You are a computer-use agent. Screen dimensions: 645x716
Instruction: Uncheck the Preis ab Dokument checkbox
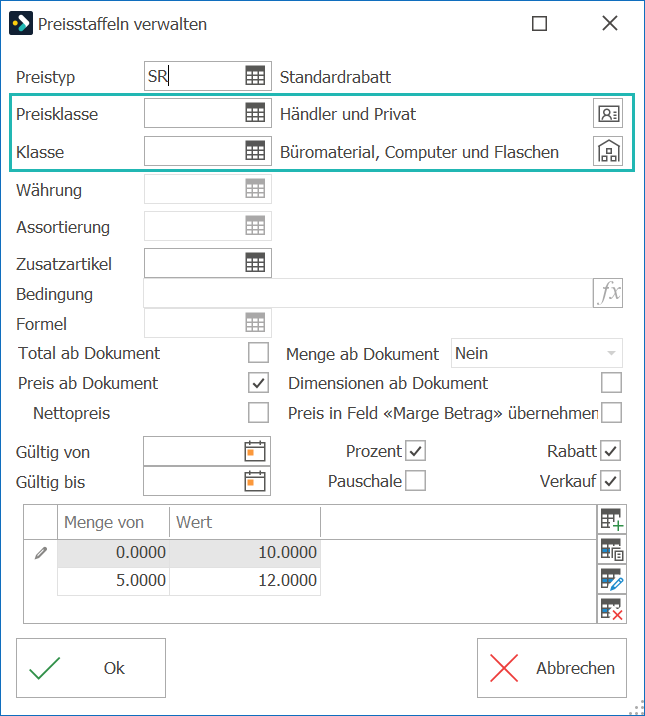pos(258,383)
